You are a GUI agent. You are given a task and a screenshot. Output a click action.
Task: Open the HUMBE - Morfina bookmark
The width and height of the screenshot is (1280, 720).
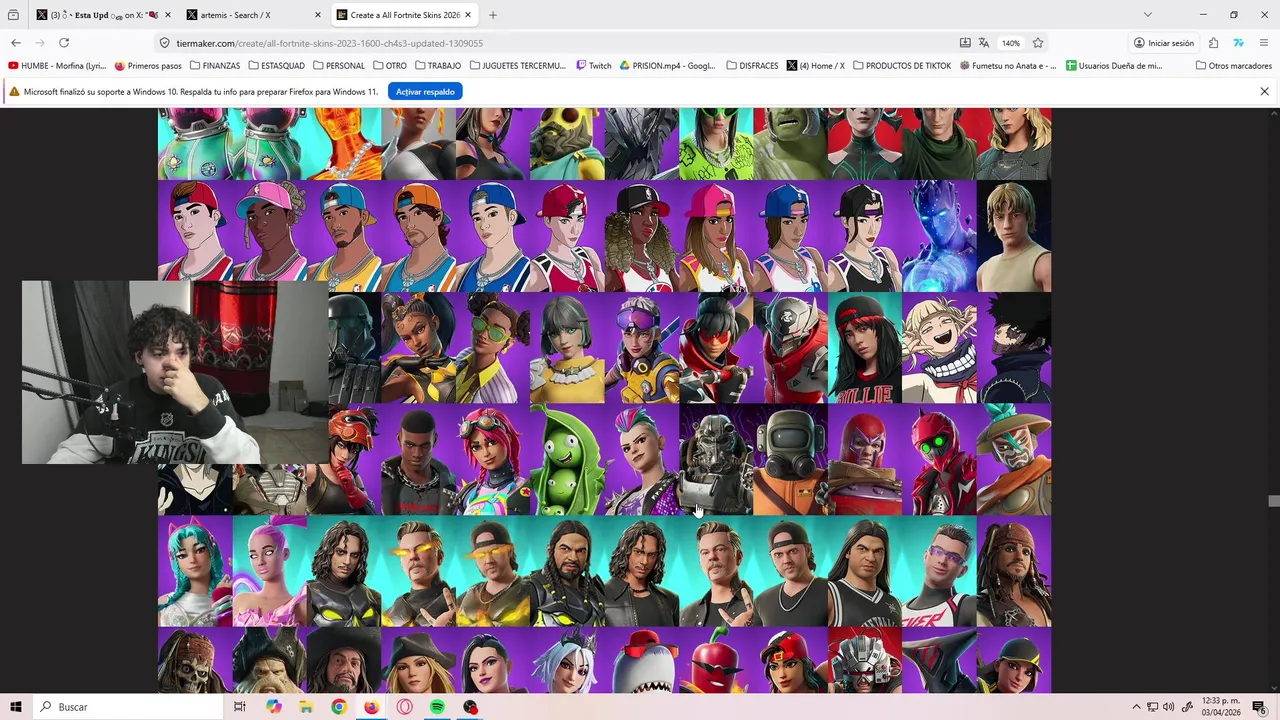pyautogui.click(x=57, y=66)
